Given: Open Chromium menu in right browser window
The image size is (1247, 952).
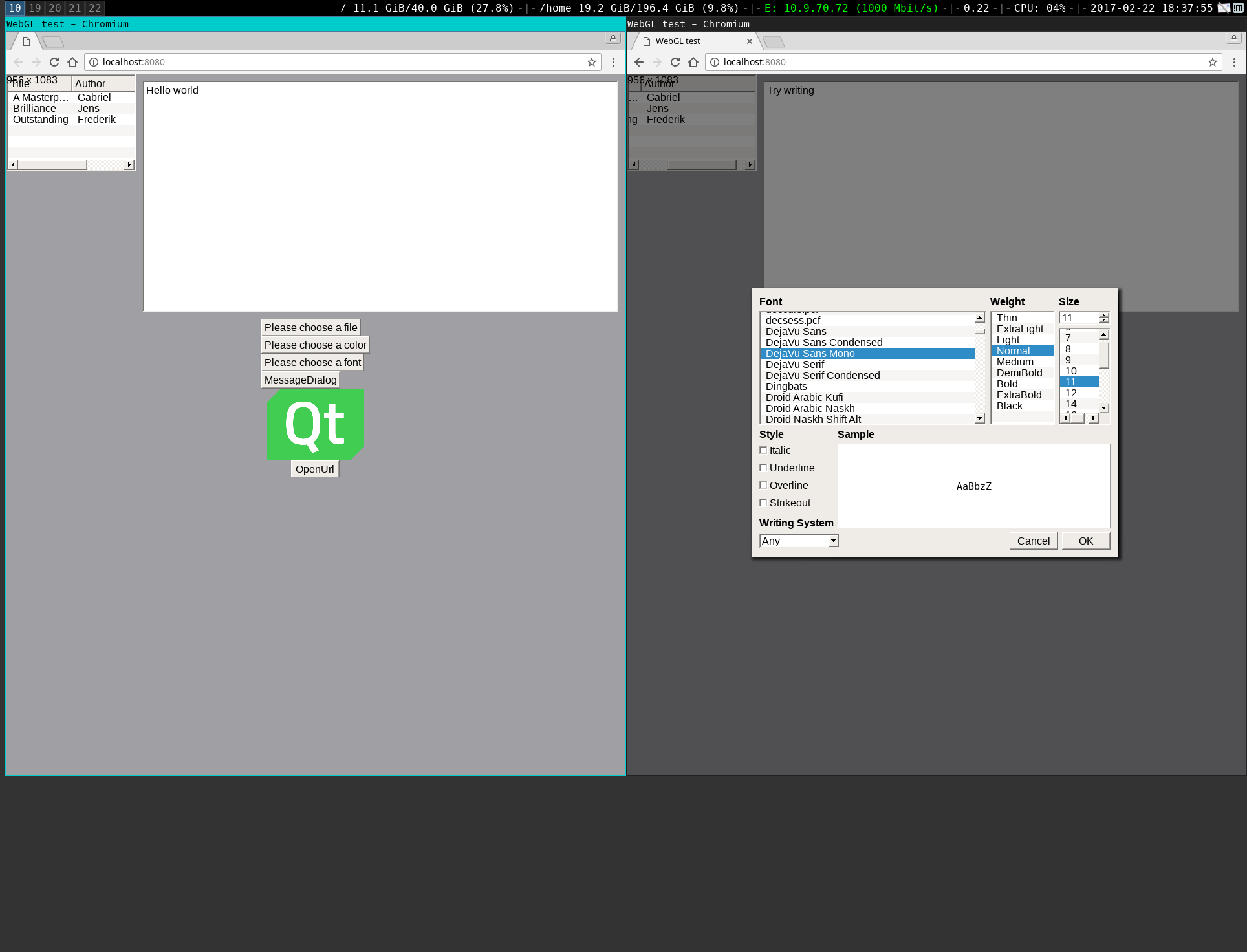Looking at the screenshot, I should pos(1234,62).
